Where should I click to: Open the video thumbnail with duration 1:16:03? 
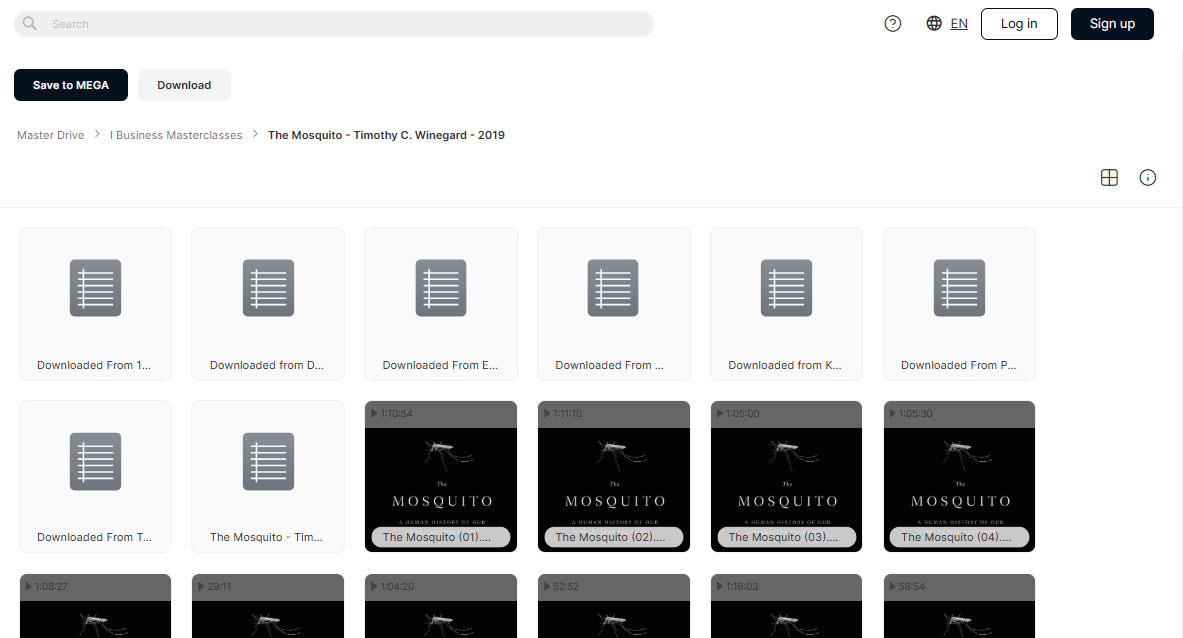coord(786,606)
